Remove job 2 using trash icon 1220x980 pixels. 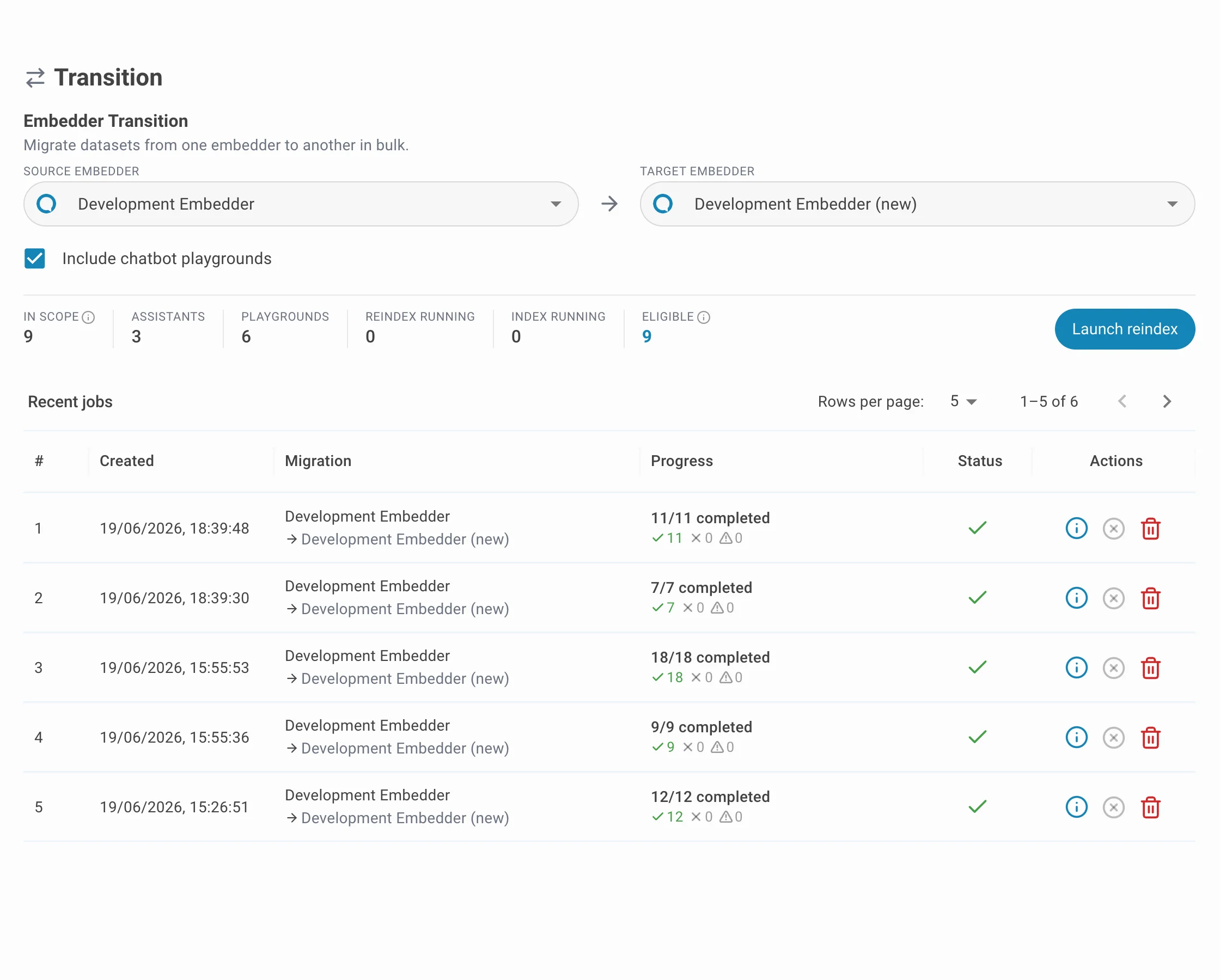point(1150,598)
